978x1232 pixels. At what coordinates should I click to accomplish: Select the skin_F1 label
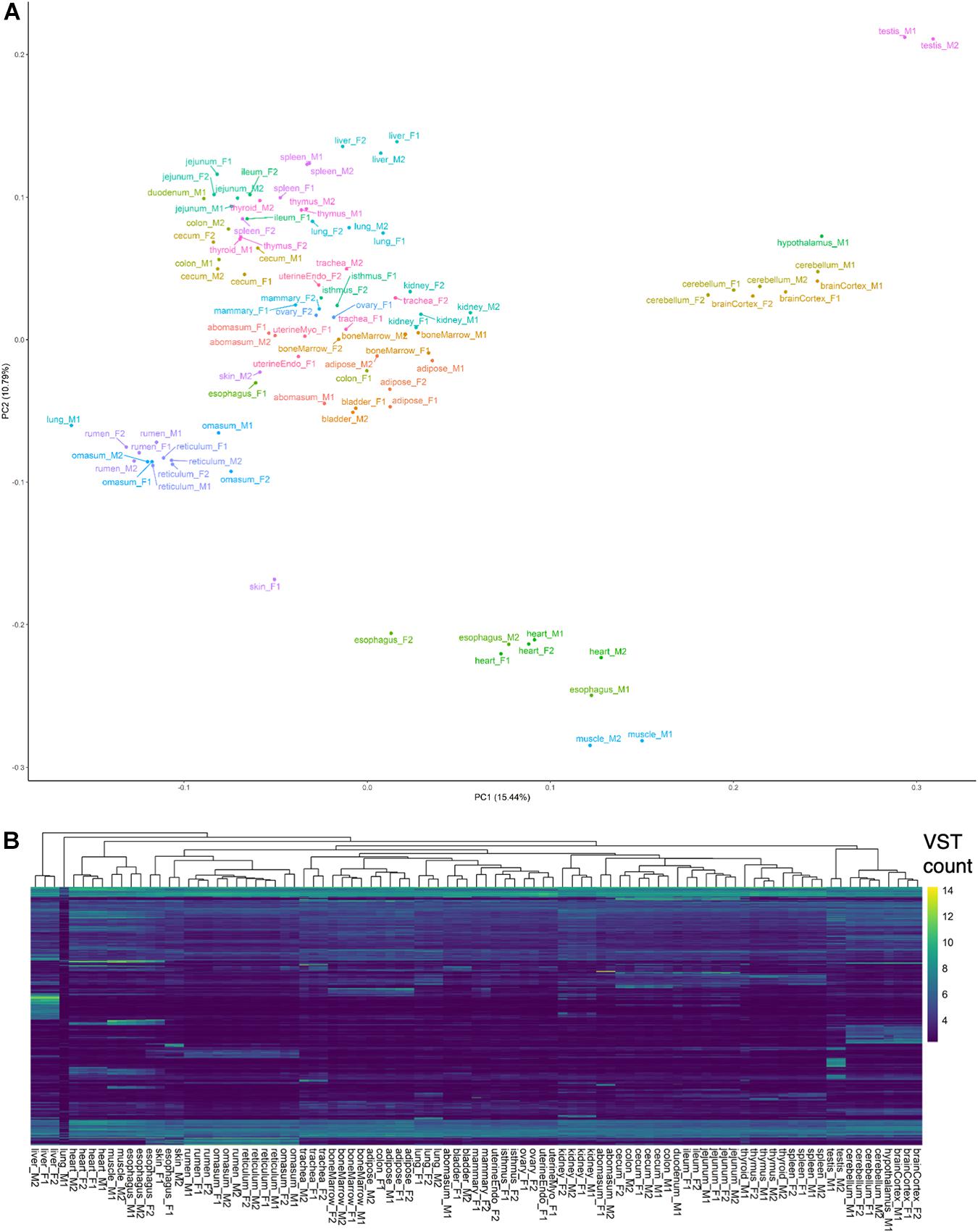(264, 587)
